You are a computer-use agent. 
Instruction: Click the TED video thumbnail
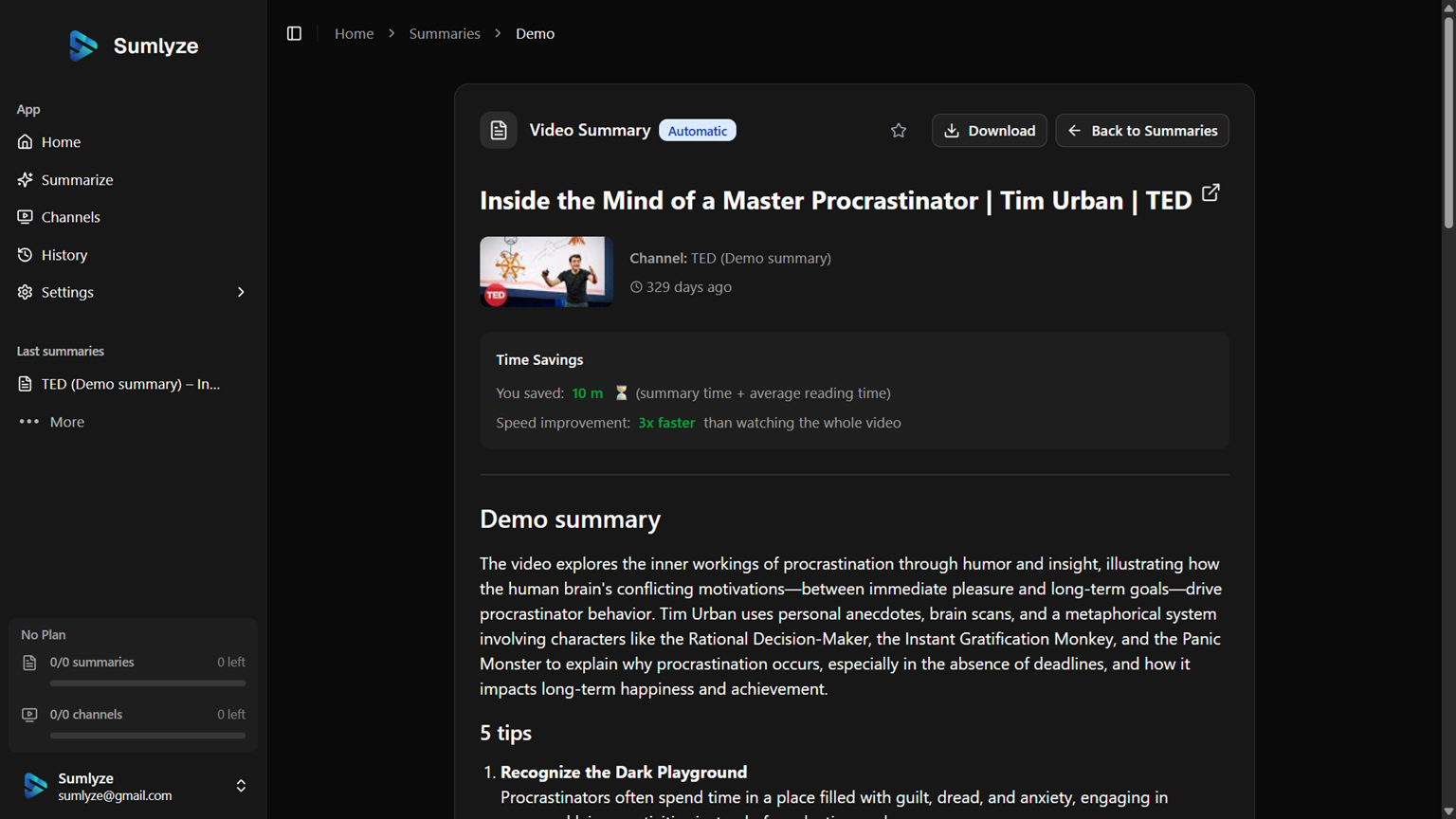click(546, 272)
